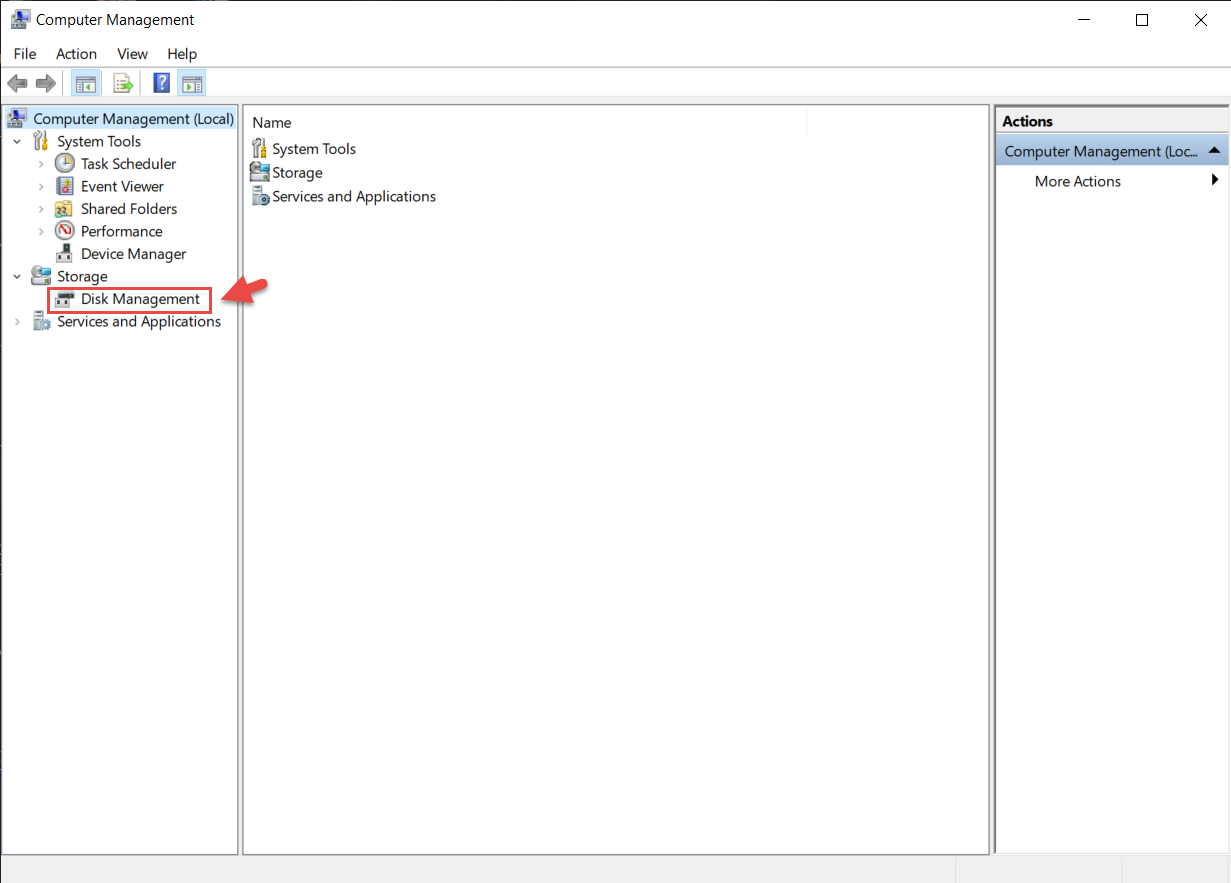Select Computer Management (Local) root label
Image resolution: width=1231 pixels, height=883 pixels.
point(134,119)
